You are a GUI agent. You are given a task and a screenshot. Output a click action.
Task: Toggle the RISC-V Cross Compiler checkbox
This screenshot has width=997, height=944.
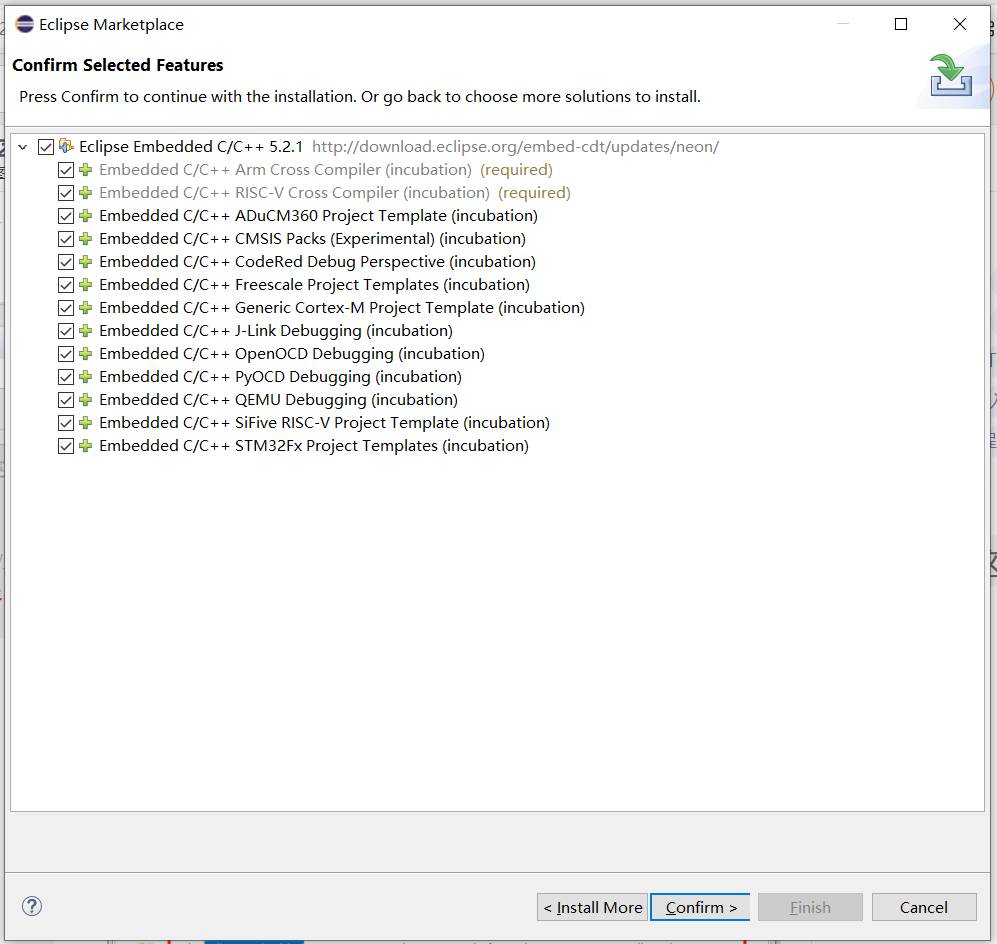pos(65,193)
